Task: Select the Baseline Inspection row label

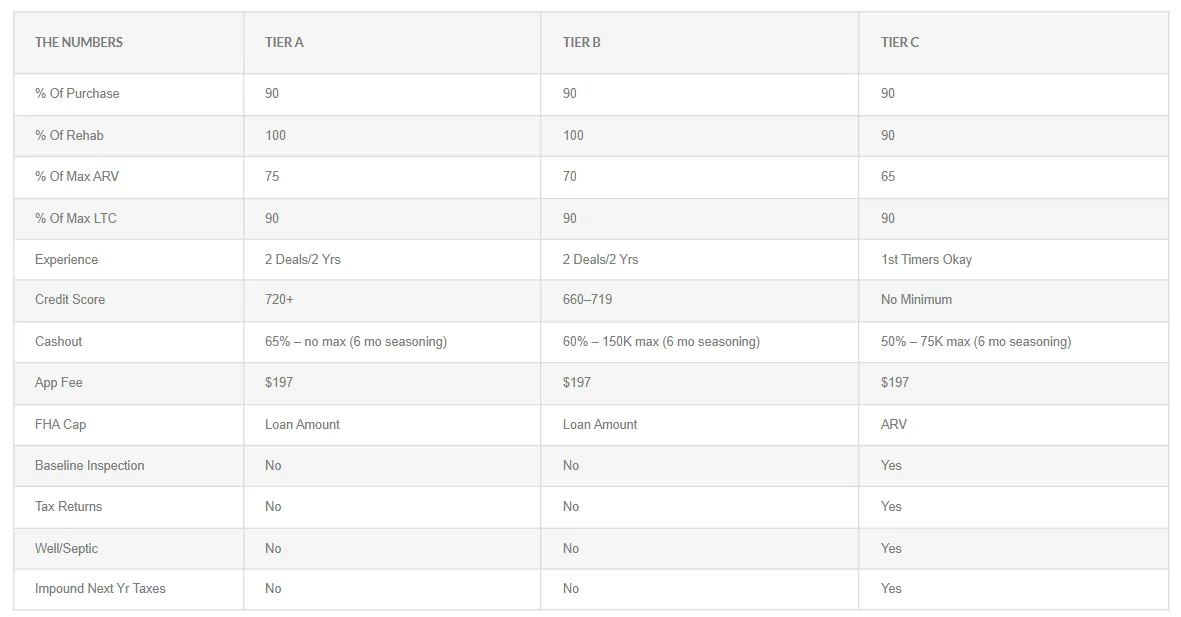Action: (x=90, y=466)
